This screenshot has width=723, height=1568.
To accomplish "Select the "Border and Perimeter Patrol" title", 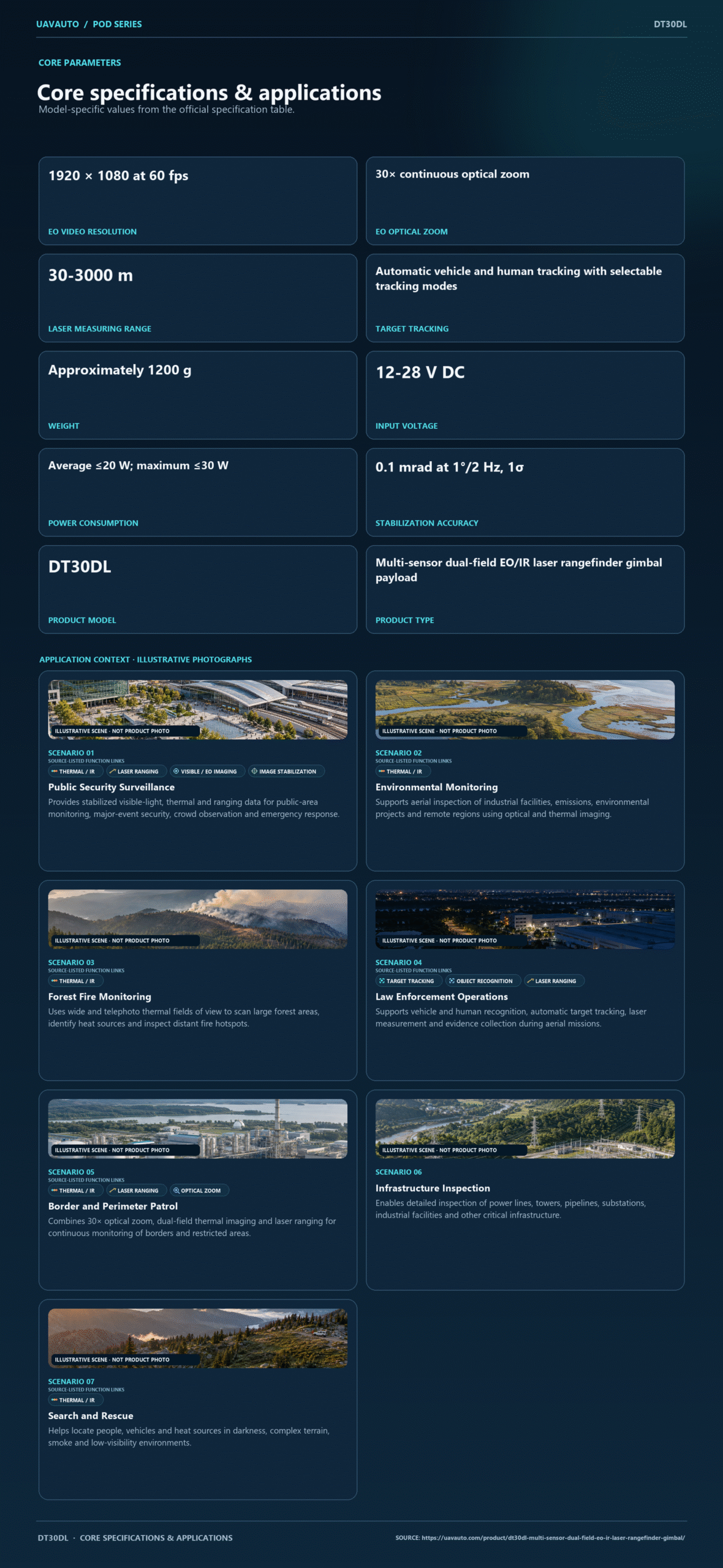I will [x=113, y=1206].
